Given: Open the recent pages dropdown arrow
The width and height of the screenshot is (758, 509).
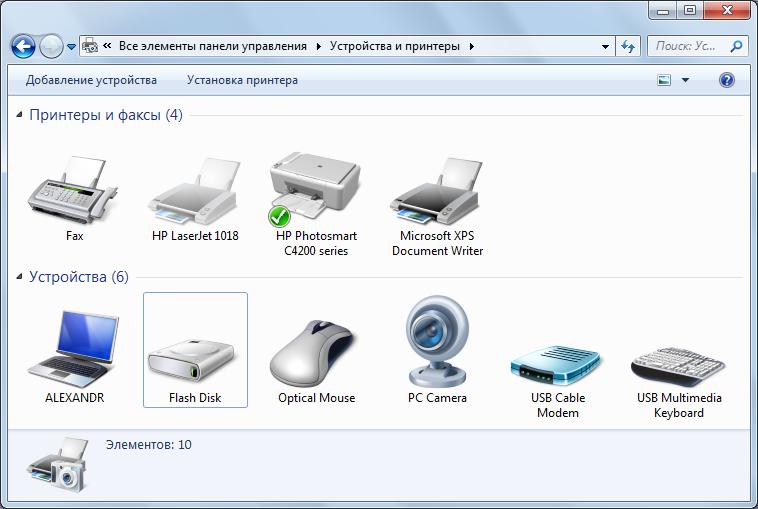Looking at the screenshot, I should [x=71, y=47].
